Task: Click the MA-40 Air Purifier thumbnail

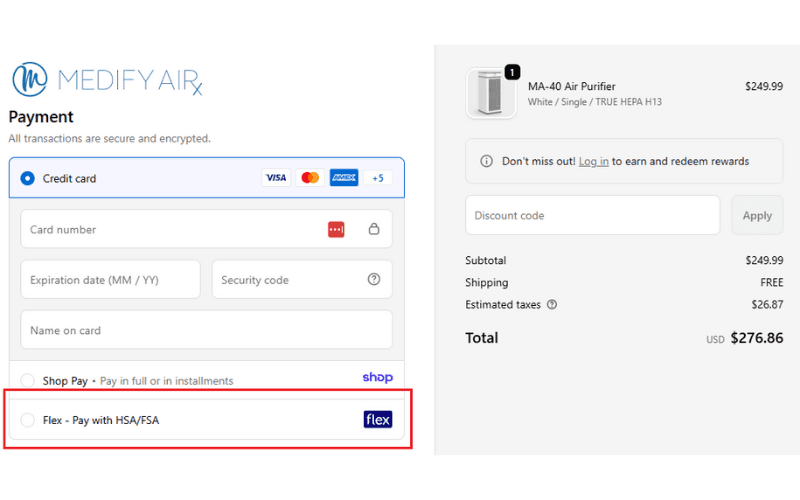Action: pos(491,94)
